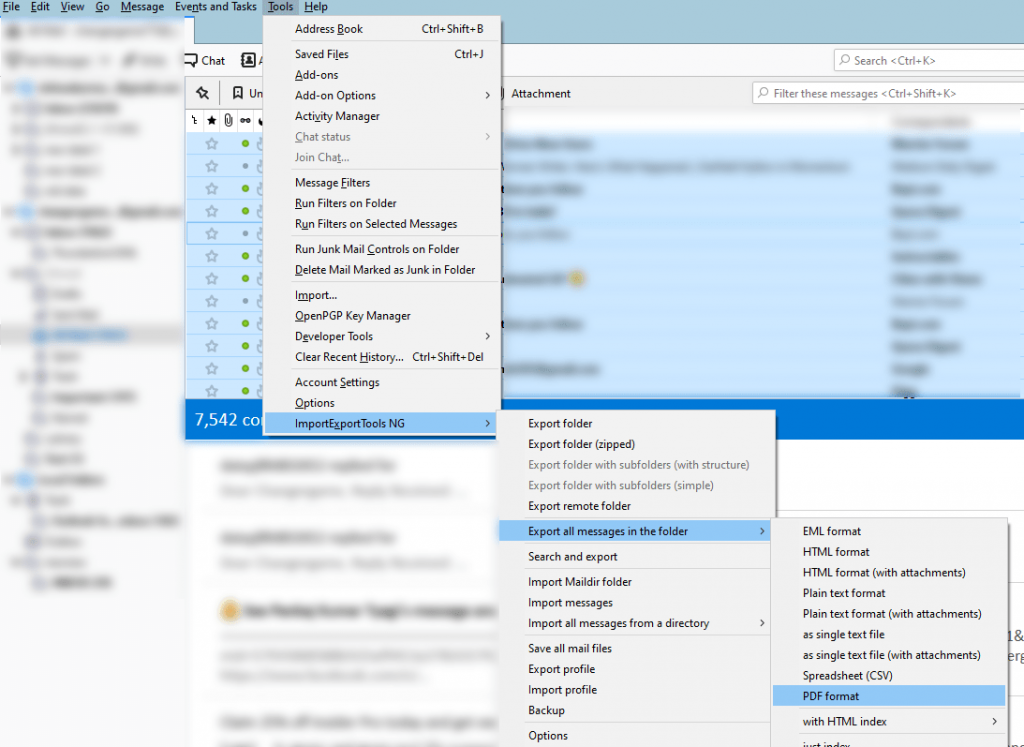Click in the Filter these messages field

(x=888, y=93)
